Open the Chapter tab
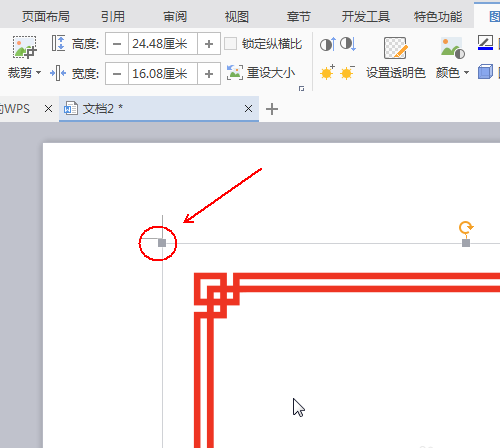 (299, 16)
